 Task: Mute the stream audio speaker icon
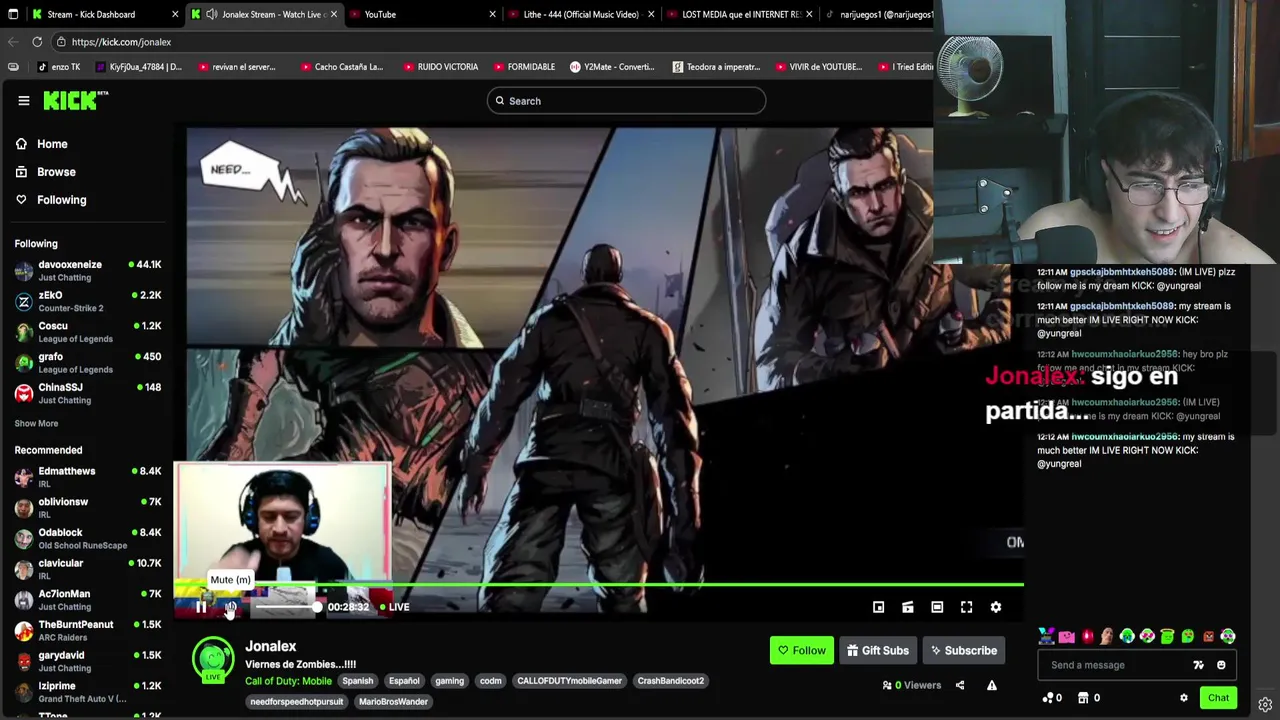click(x=230, y=607)
